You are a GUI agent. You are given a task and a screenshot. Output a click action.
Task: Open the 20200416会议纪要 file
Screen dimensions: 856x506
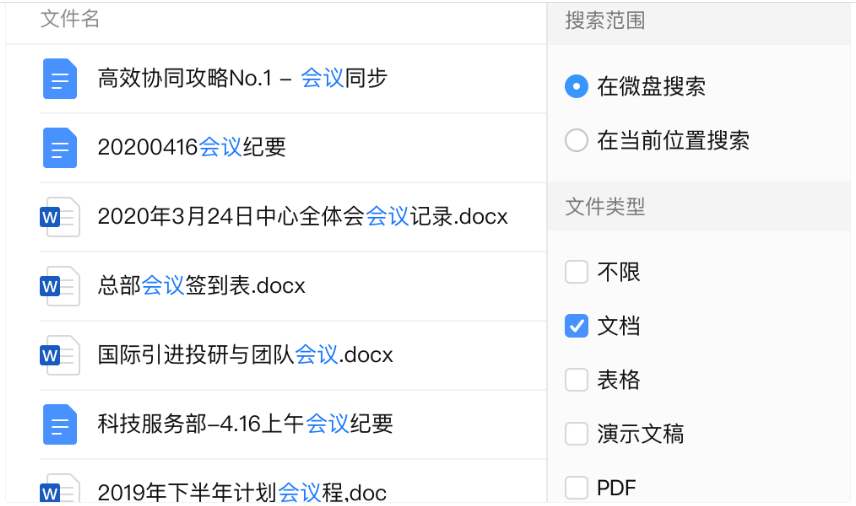192,148
